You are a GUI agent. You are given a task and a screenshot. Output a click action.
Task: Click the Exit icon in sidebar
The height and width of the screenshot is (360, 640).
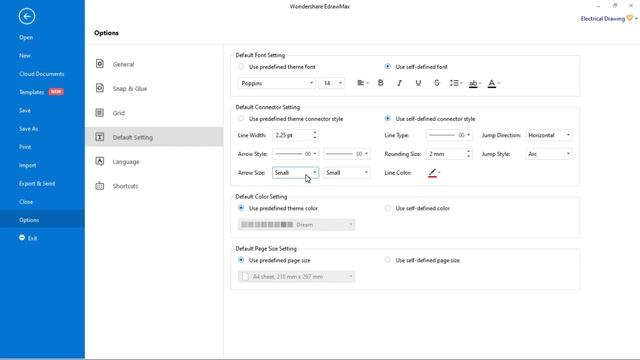click(22, 238)
